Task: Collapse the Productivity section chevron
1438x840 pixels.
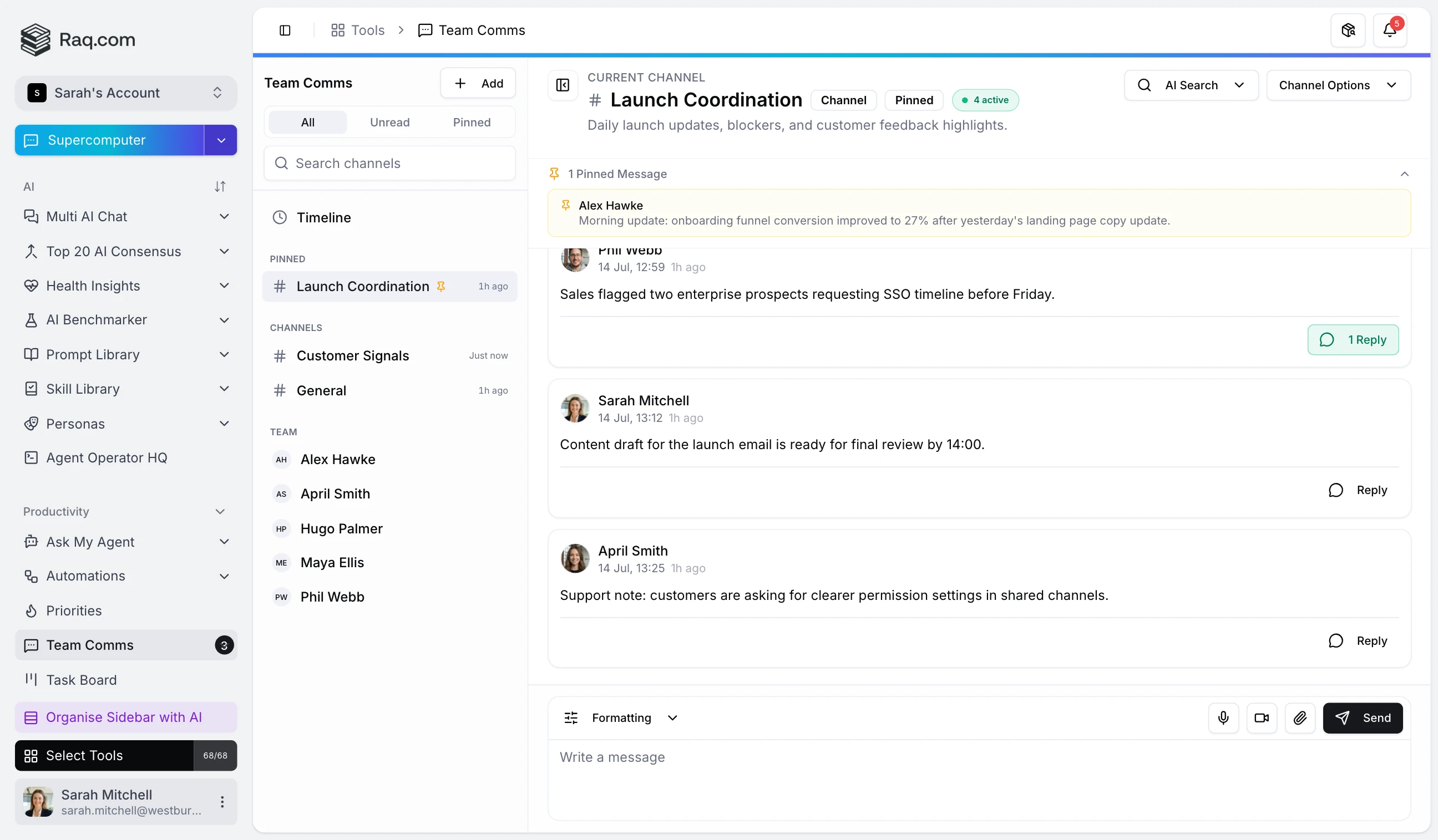Action: (220, 512)
